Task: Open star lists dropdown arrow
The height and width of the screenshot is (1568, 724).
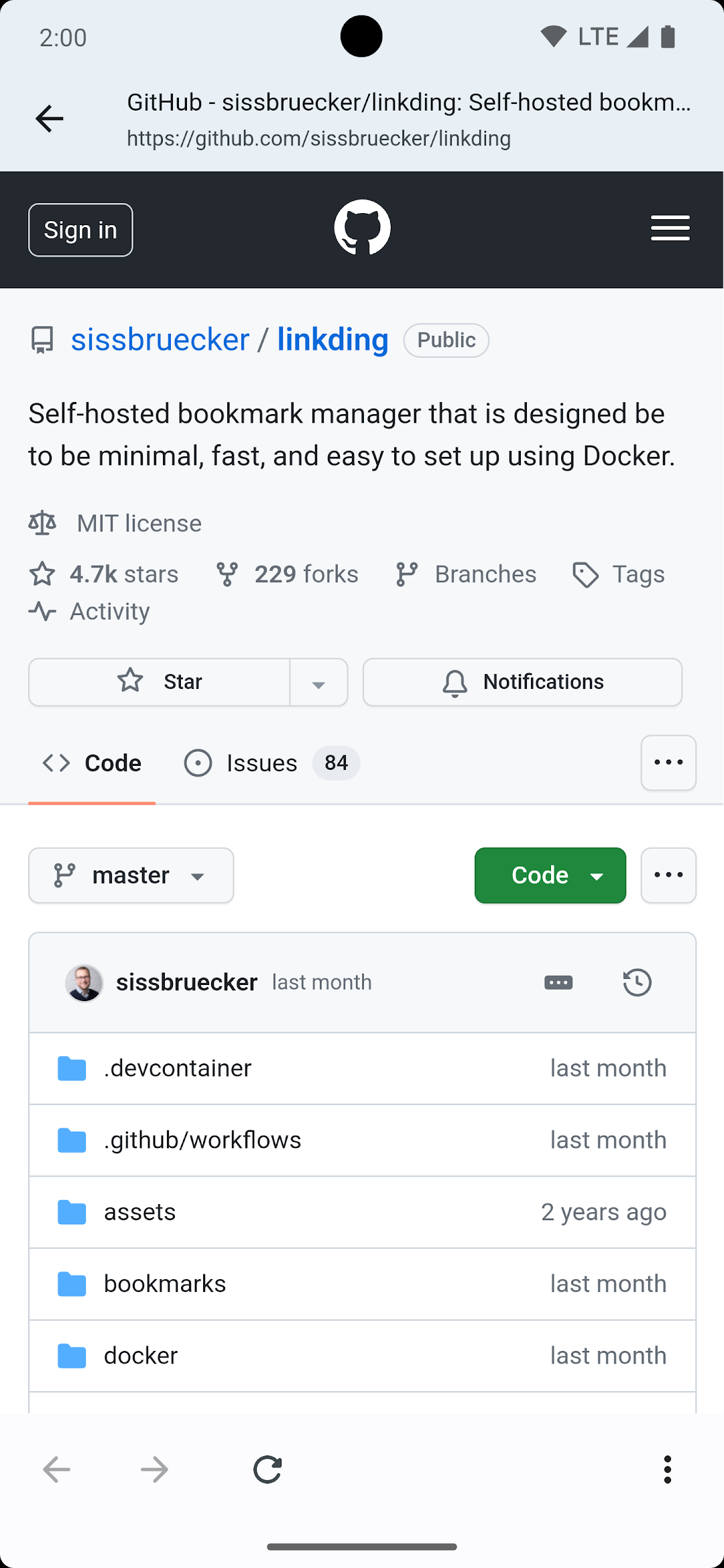Action: [x=318, y=682]
